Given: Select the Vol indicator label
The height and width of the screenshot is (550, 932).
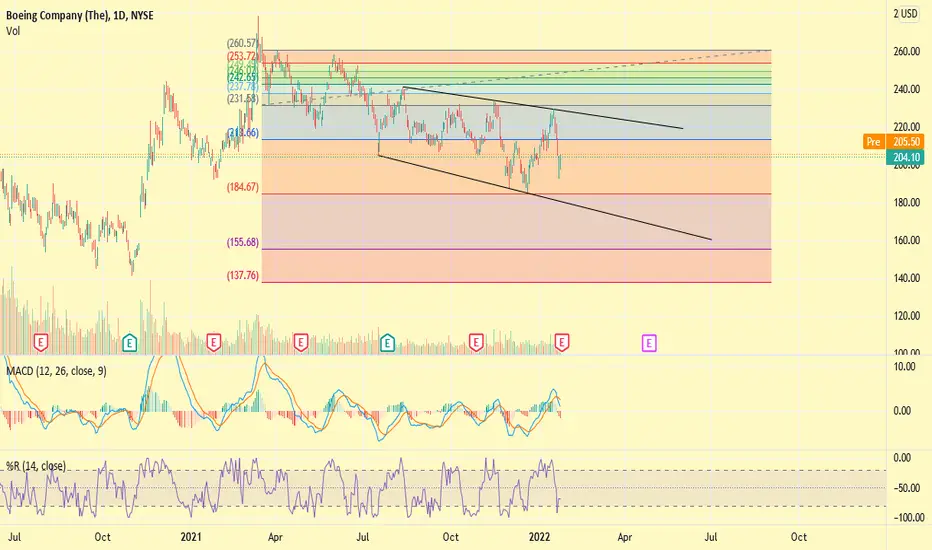Looking at the screenshot, I should [13, 31].
